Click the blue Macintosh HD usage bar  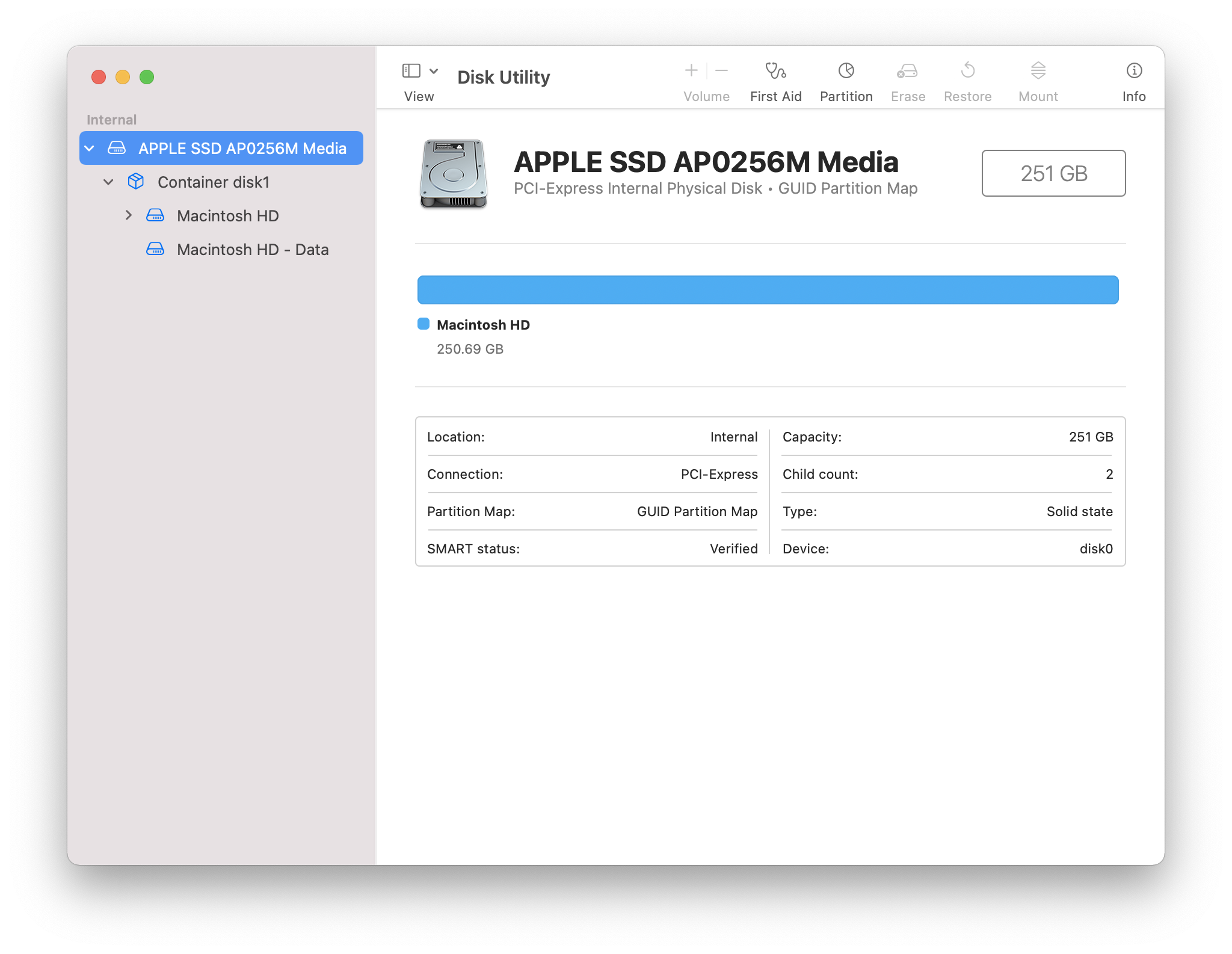768,290
